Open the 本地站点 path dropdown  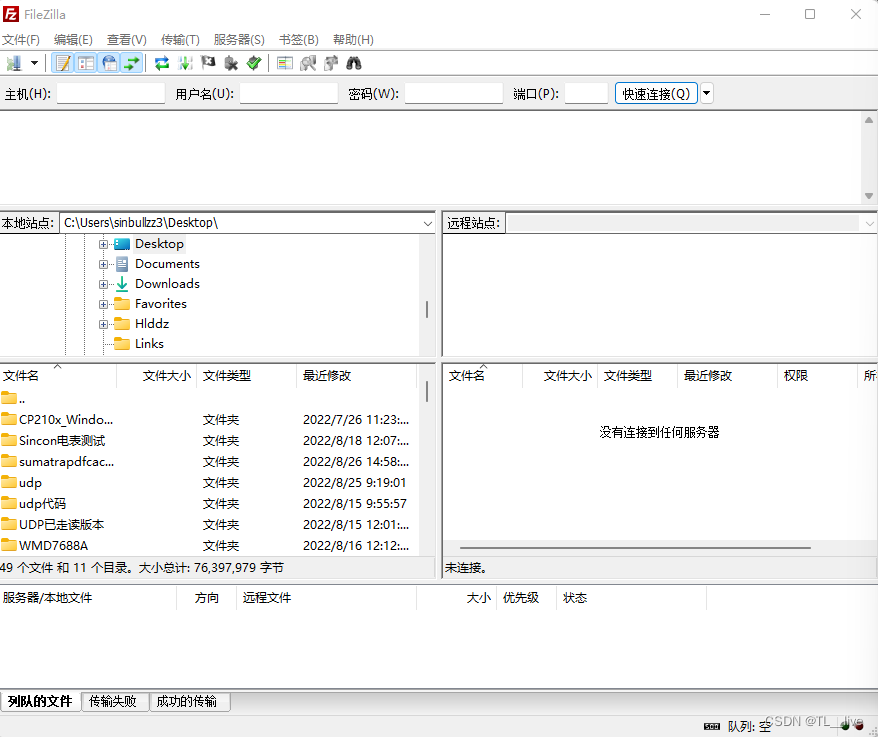click(428, 223)
